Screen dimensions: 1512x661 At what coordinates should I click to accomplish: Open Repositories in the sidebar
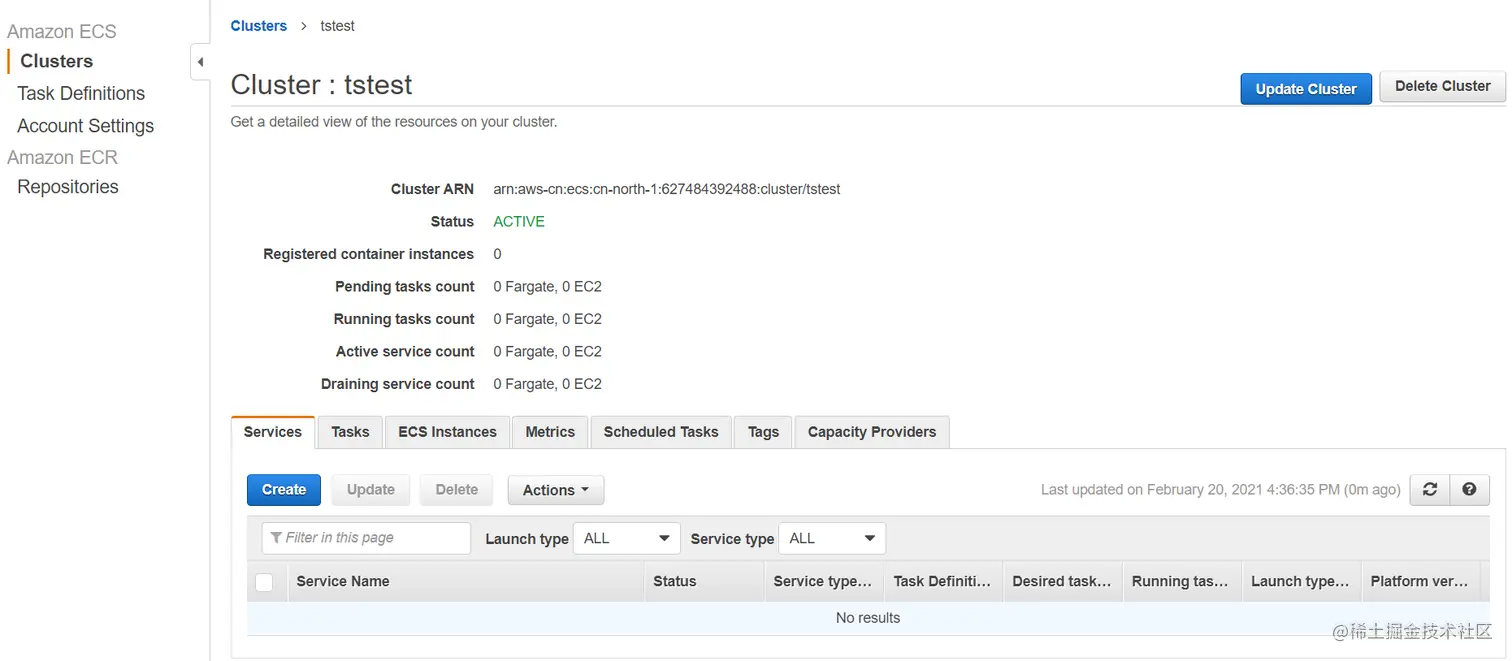pyautogui.click(x=68, y=187)
